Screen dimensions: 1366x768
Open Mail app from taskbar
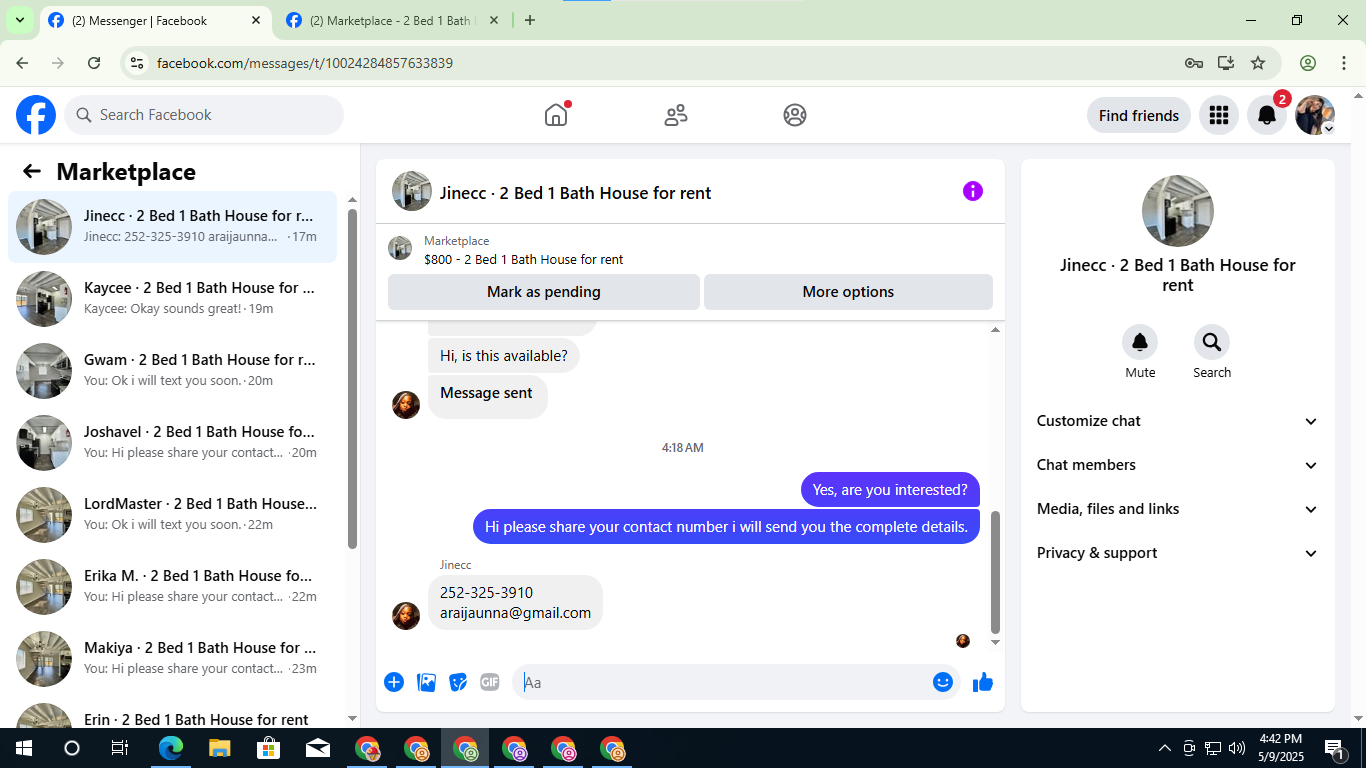(x=318, y=748)
